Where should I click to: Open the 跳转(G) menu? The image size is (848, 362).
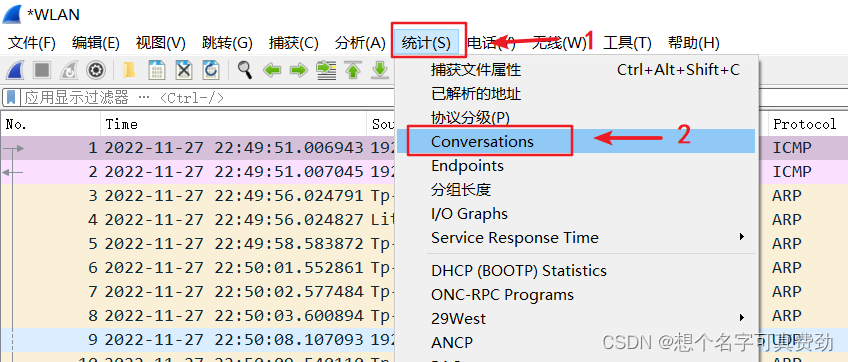[227, 43]
